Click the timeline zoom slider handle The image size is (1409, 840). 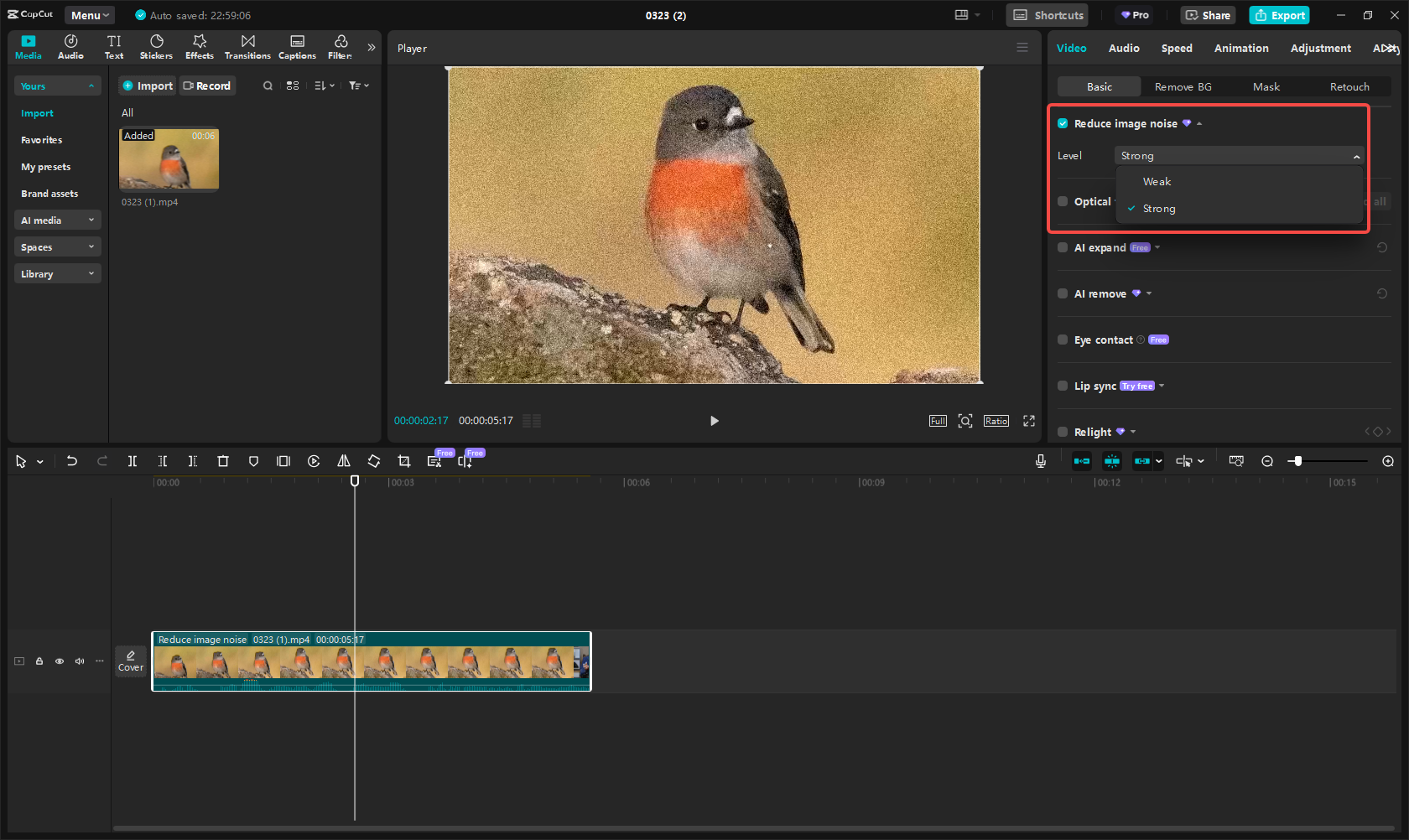point(1297,461)
